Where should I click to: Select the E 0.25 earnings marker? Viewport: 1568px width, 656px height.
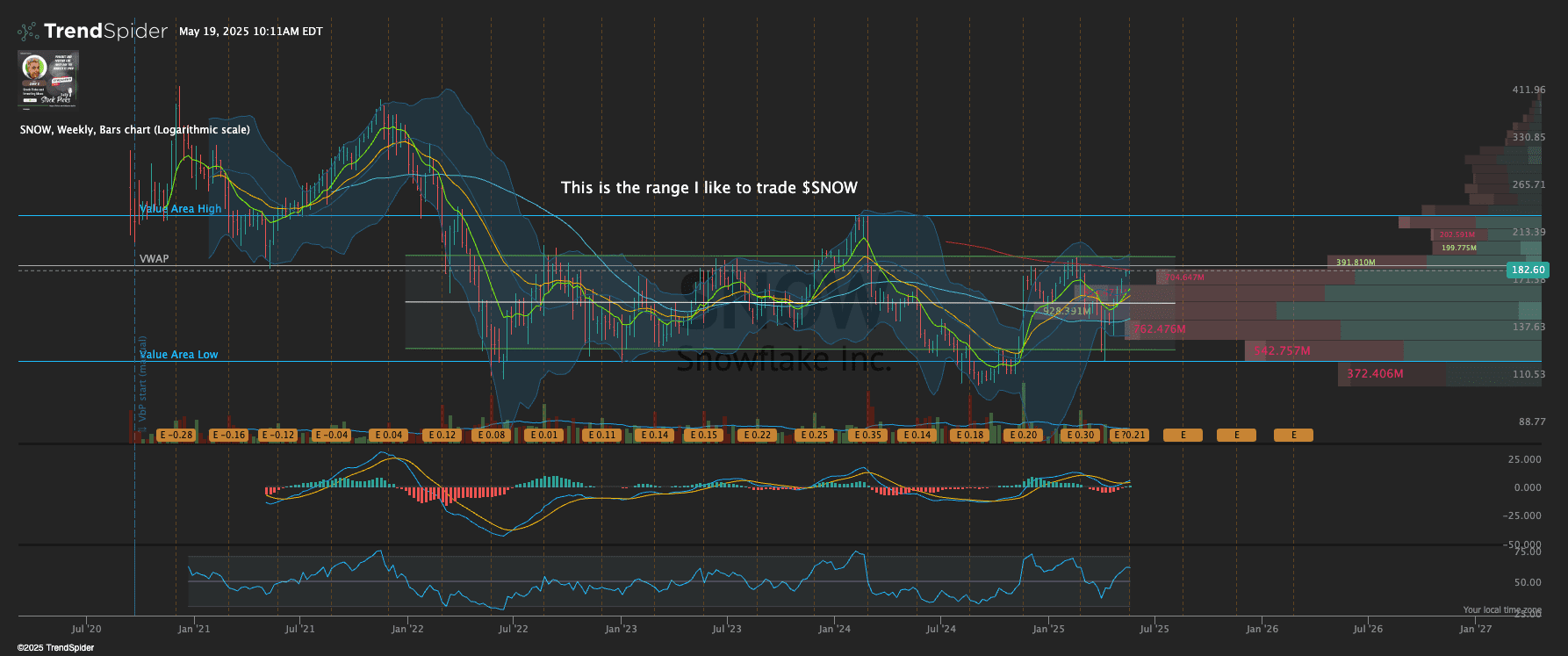point(814,435)
